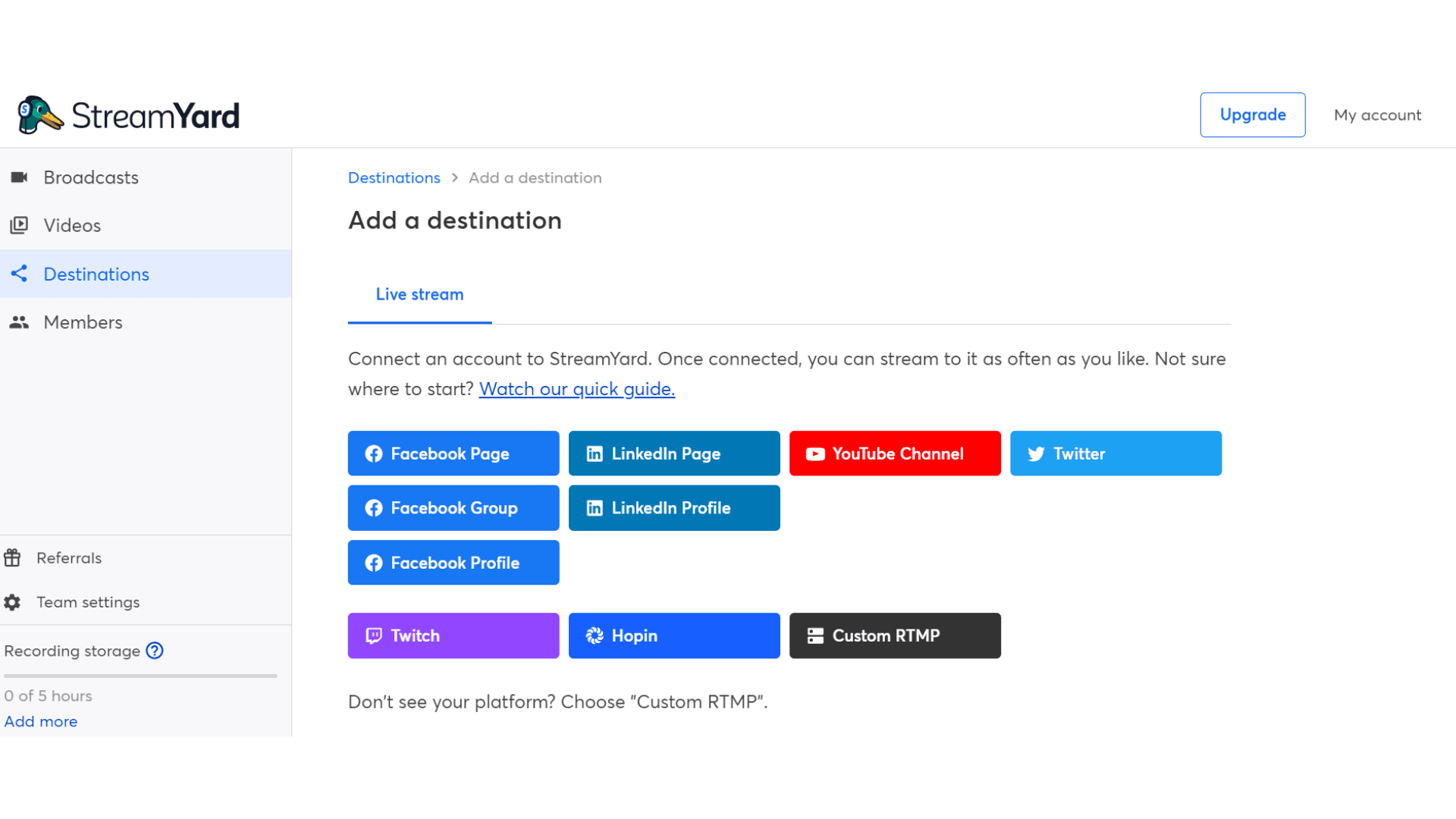Click Destinations breadcrumb link
Image resolution: width=1456 pixels, height=819 pixels.
click(x=394, y=177)
